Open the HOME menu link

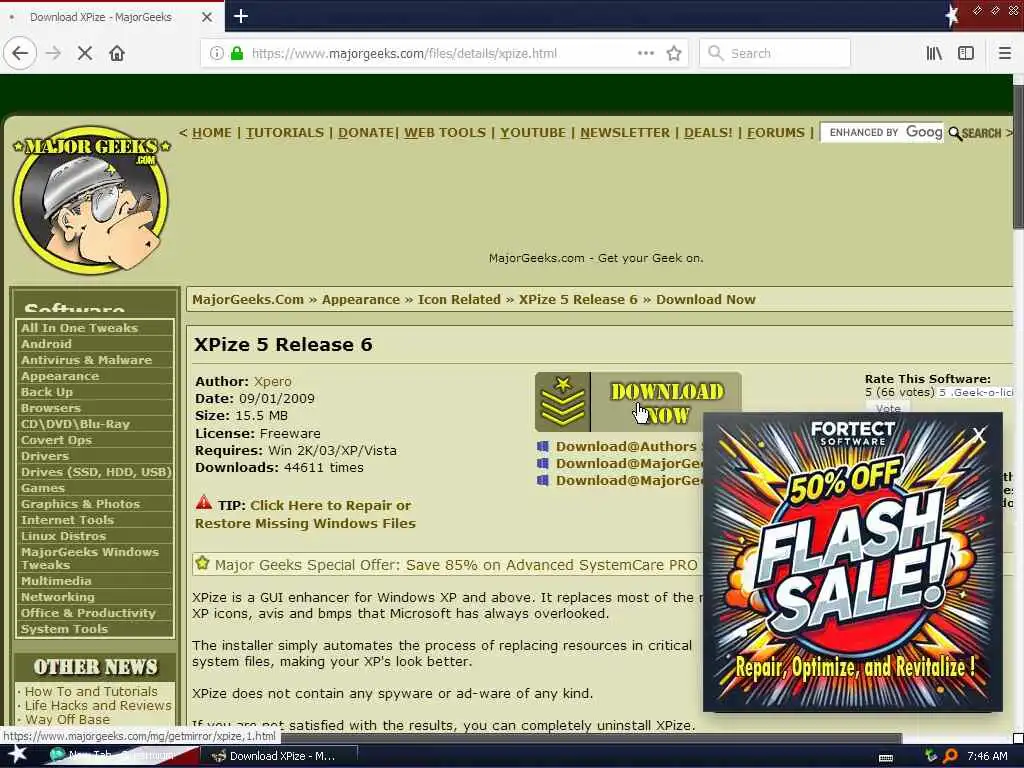pos(212,133)
